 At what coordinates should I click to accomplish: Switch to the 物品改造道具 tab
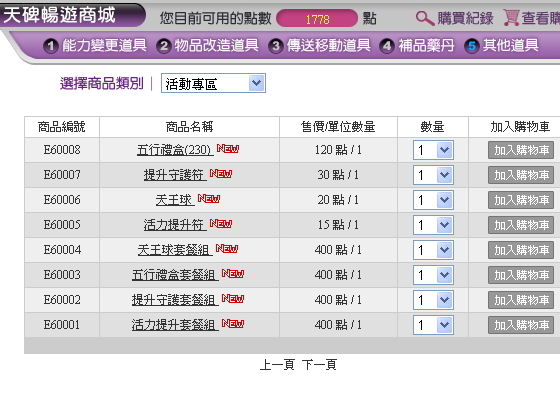(x=216, y=46)
